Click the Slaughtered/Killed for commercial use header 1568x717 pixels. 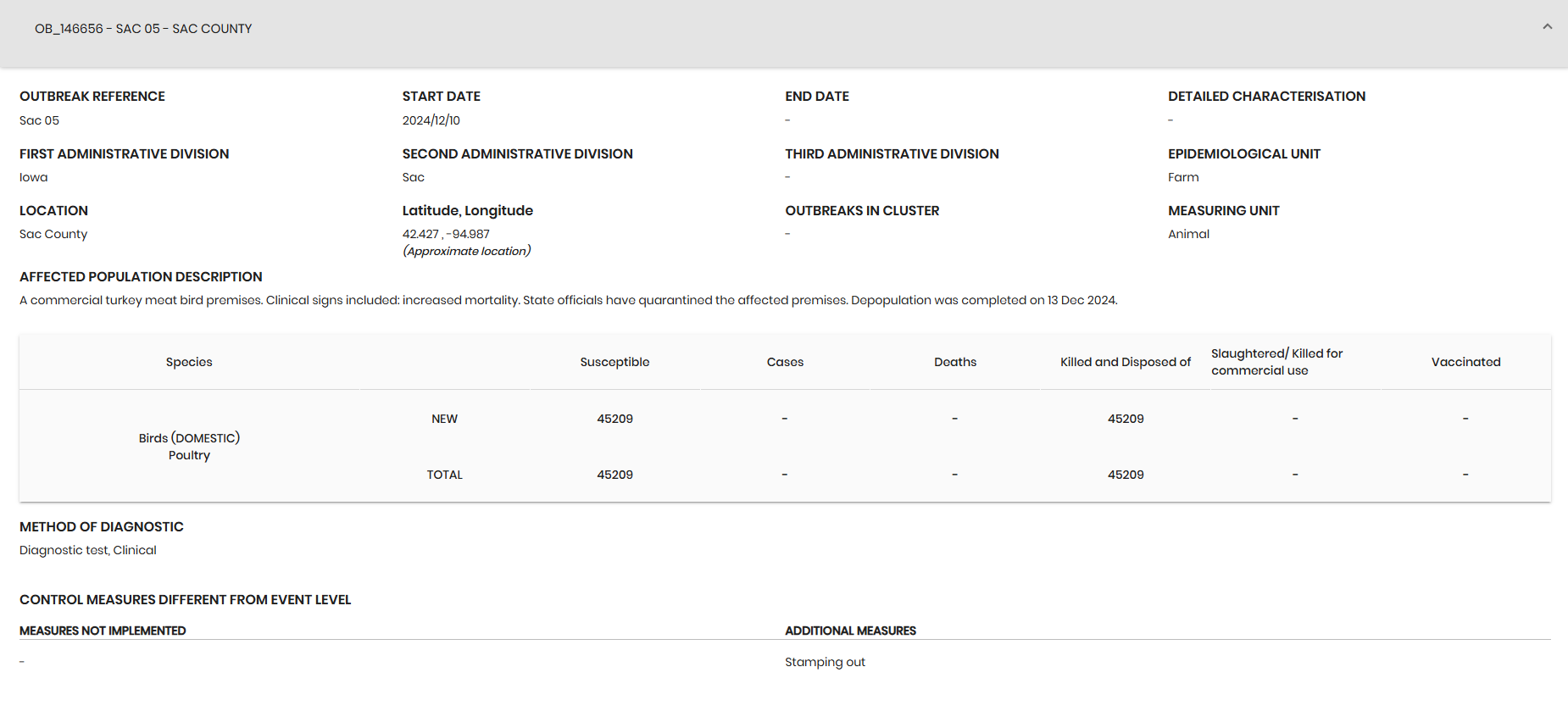click(1276, 362)
